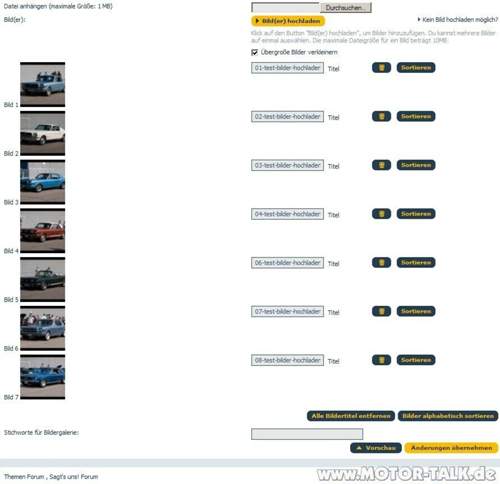Click "Änderungen übernehmen" to save changes

coord(451,448)
